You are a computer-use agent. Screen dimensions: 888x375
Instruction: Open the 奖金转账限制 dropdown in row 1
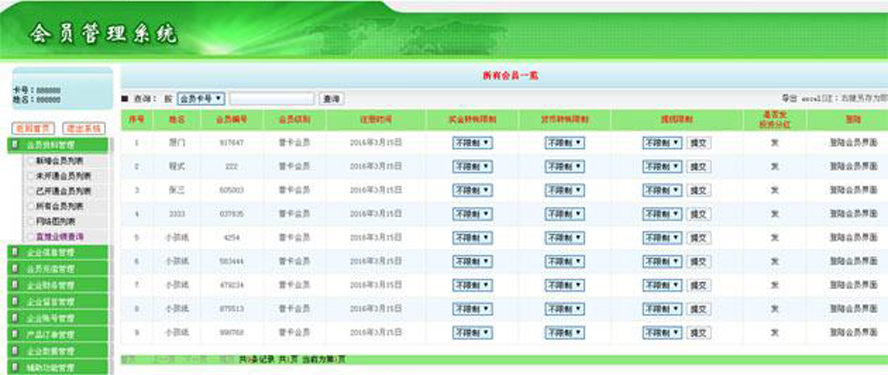472,143
